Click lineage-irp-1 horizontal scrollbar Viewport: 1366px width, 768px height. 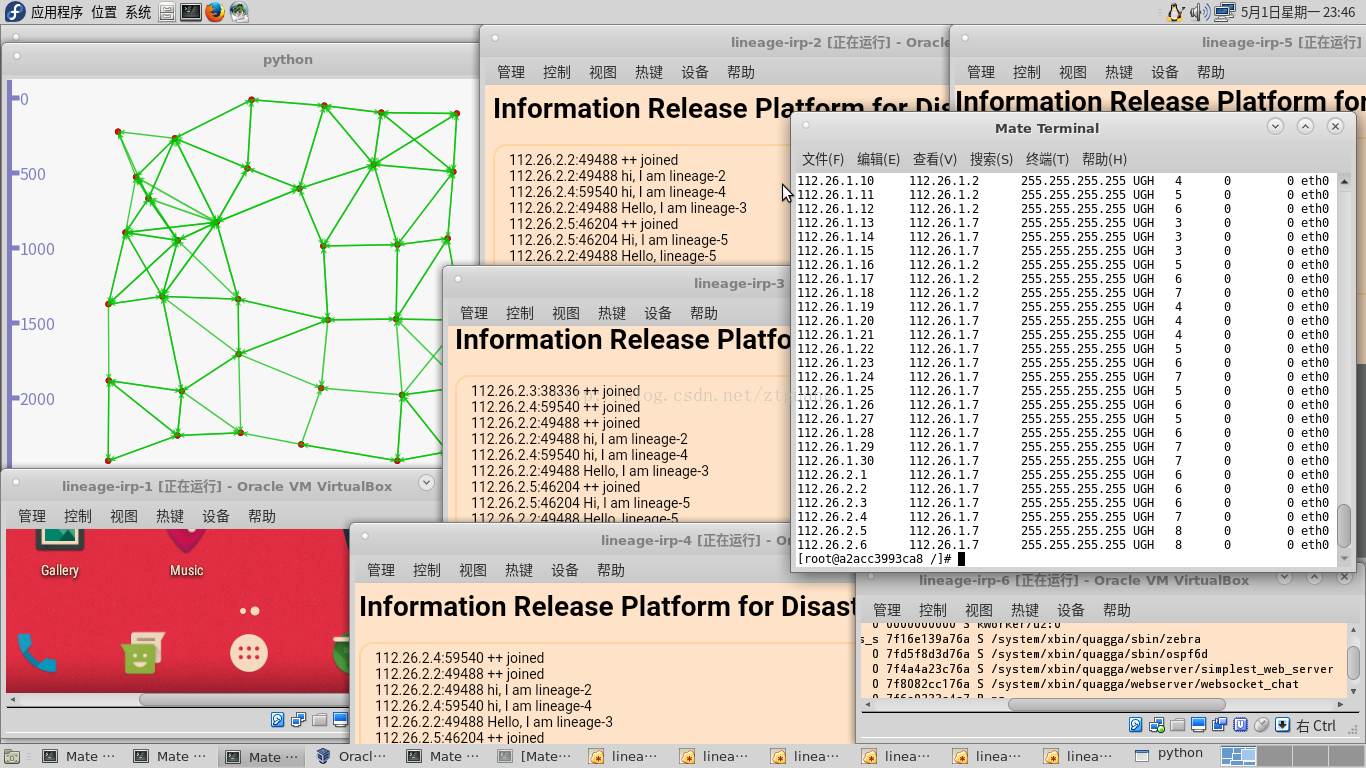[246, 700]
